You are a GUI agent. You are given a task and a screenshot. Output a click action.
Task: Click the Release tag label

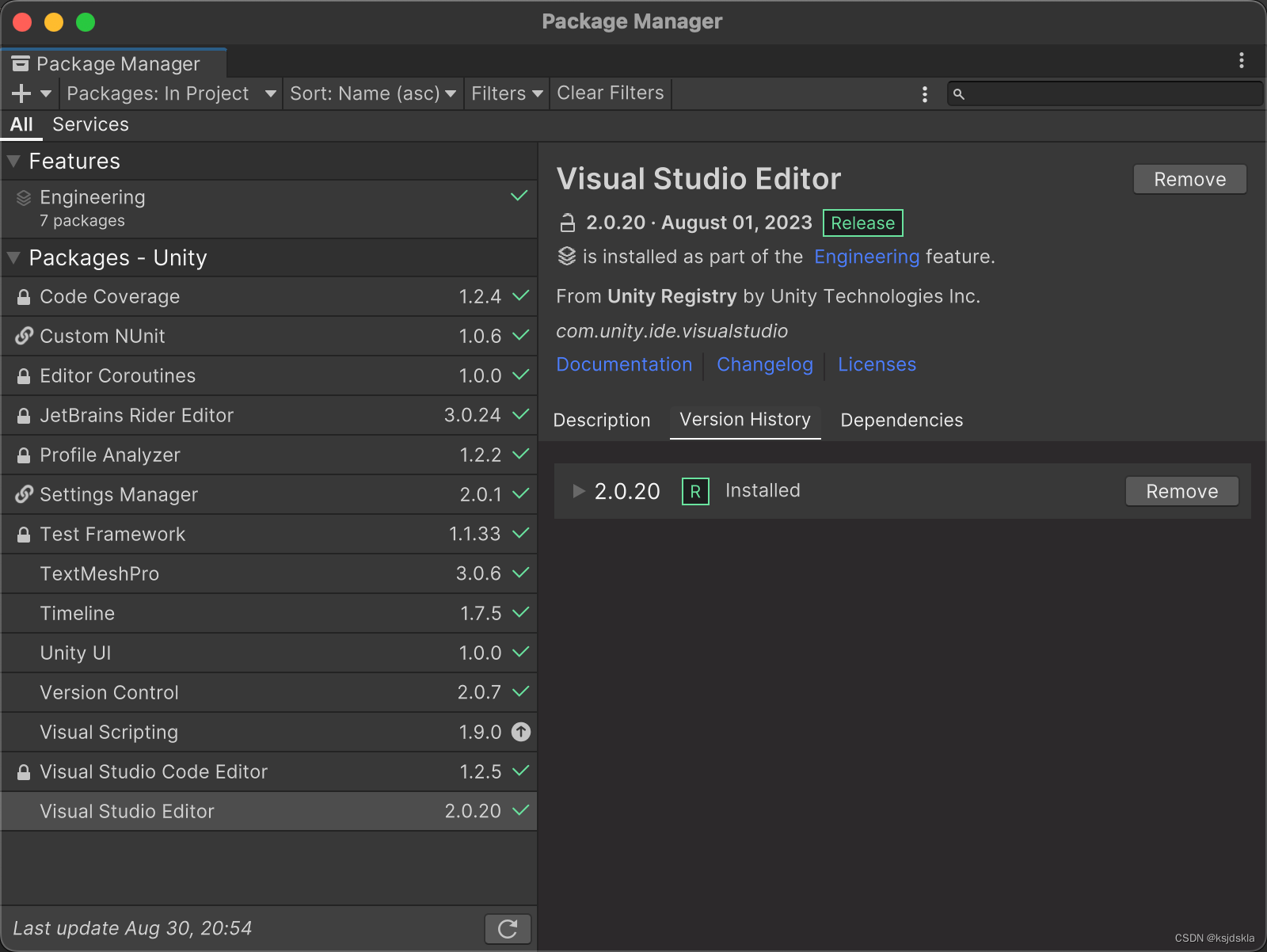click(x=862, y=223)
